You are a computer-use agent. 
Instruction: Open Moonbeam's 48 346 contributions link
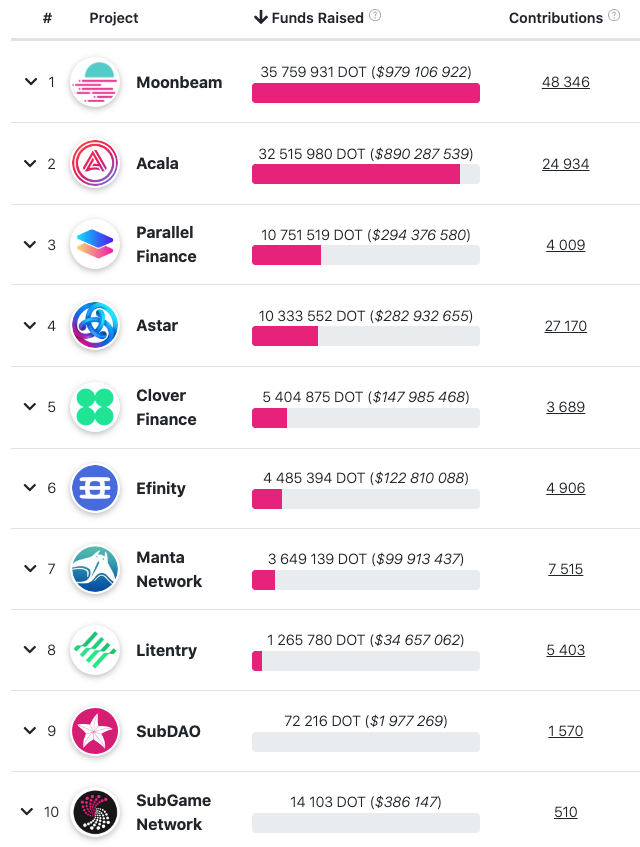[x=566, y=82]
